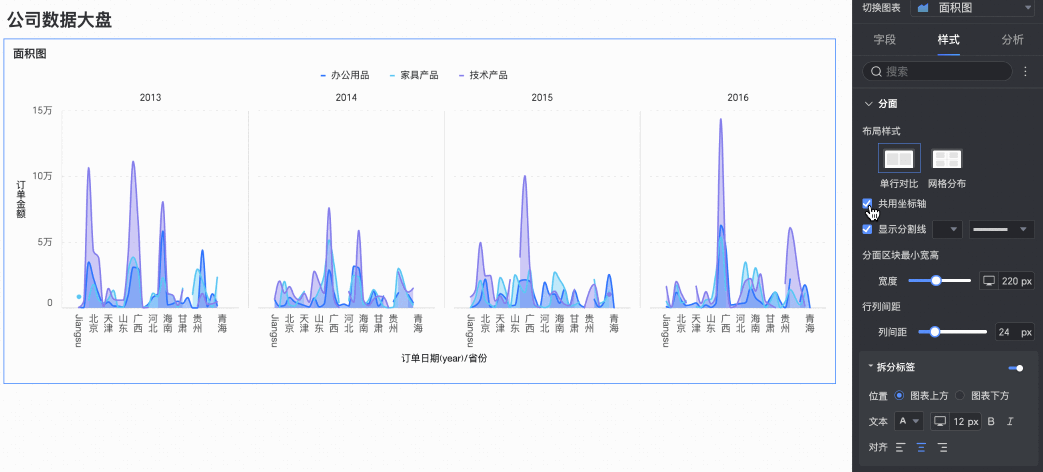
Task: Toggle 办公用品 series in legend
Action: click(345, 75)
